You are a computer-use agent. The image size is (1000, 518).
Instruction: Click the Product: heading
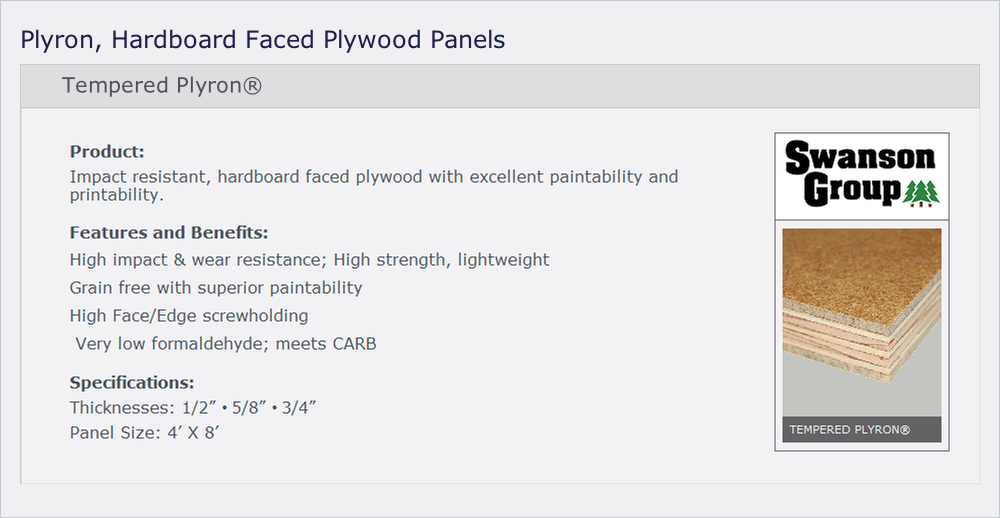coord(107,152)
